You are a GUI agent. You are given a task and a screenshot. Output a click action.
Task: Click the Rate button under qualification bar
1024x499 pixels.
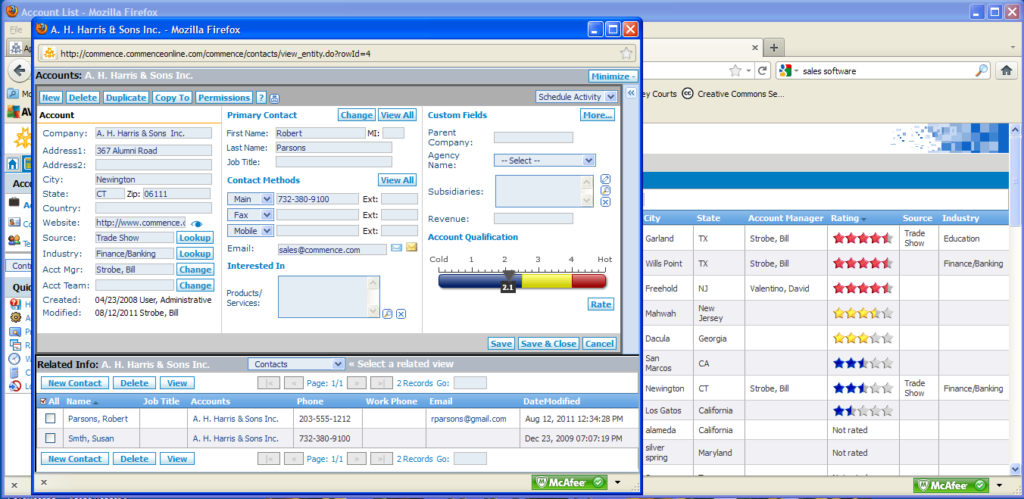[601, 304]
